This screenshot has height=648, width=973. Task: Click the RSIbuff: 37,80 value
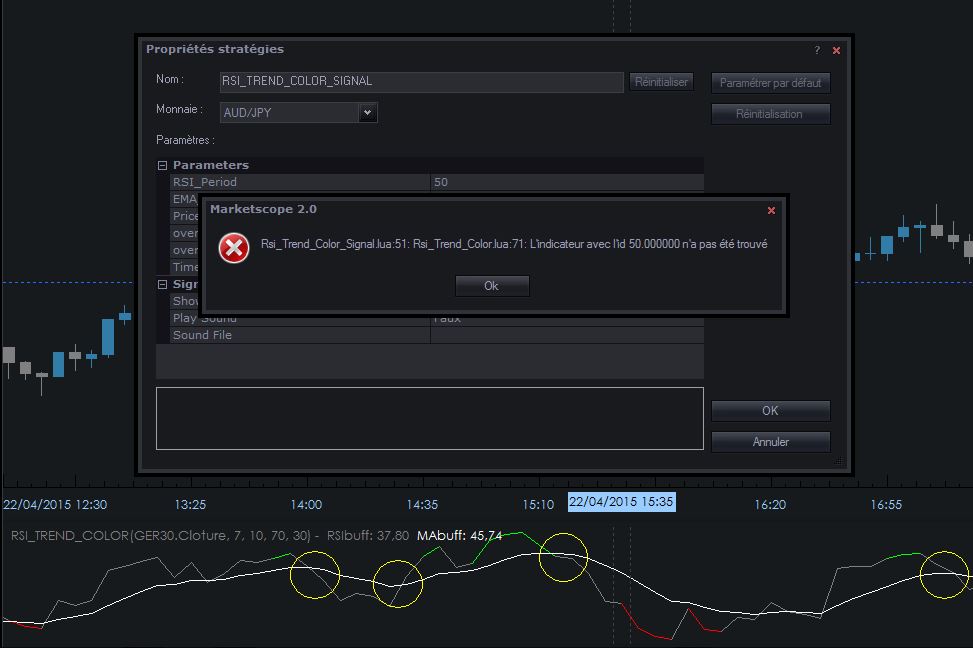368,536
